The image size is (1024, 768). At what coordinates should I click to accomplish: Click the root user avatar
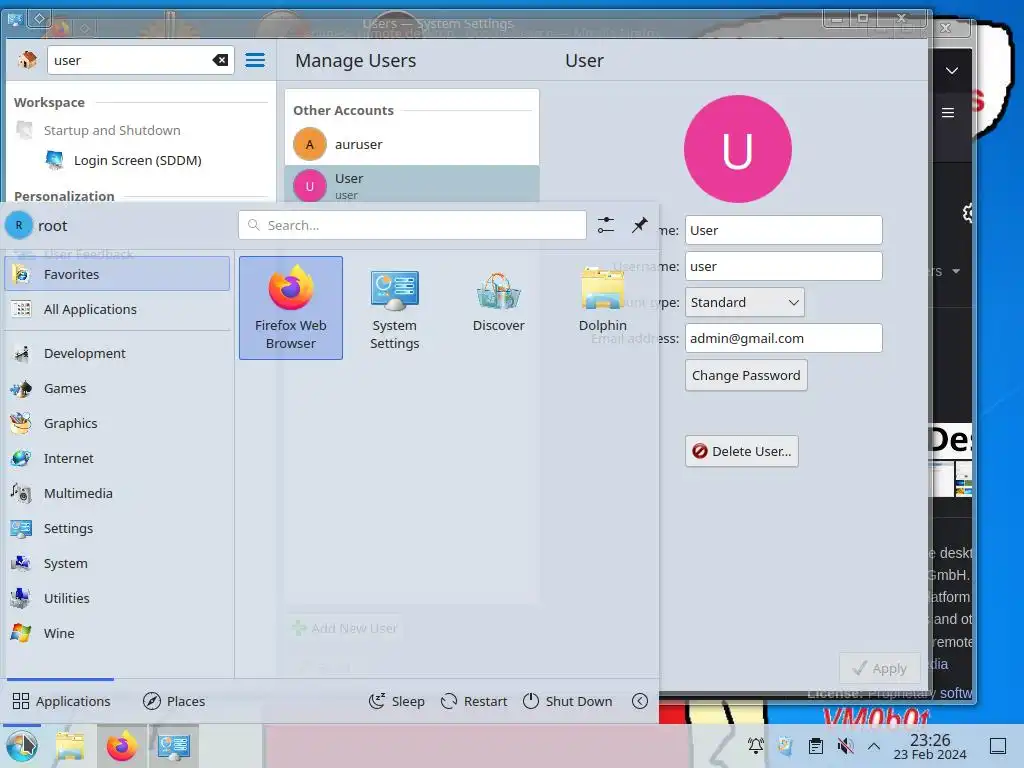pyautogui.click(x=19, y=225)
